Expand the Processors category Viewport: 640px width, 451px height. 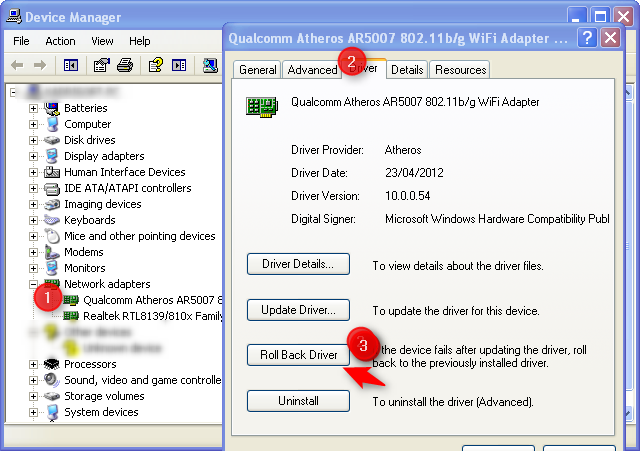click(33, 364)
